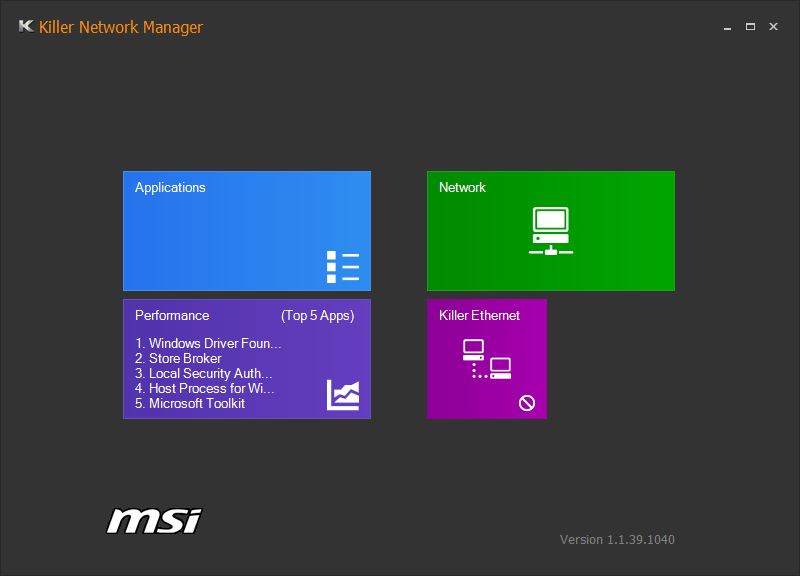Open the Applications list icon

click(342, 267)
